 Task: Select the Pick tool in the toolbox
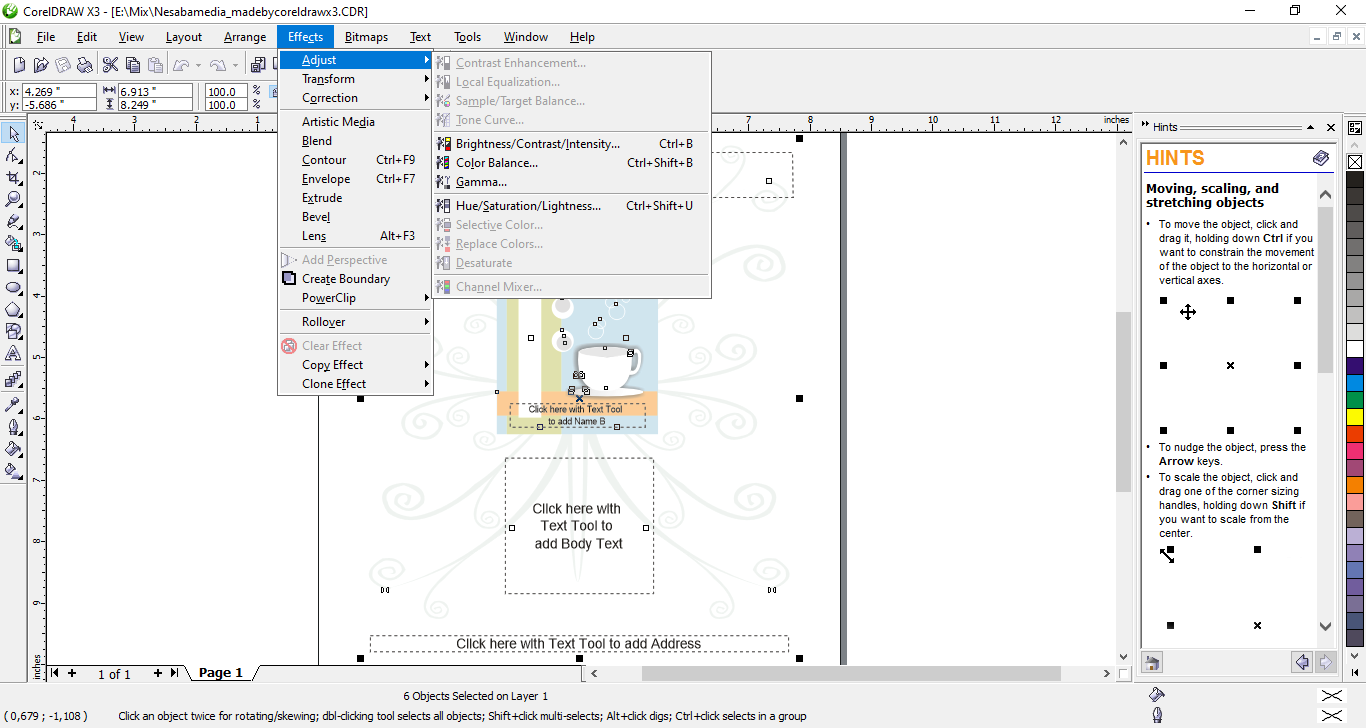click(14, 134)
